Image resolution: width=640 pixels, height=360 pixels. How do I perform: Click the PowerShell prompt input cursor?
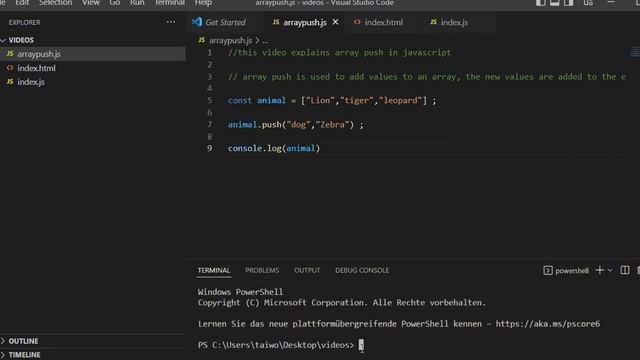click(x=361, y=345)
